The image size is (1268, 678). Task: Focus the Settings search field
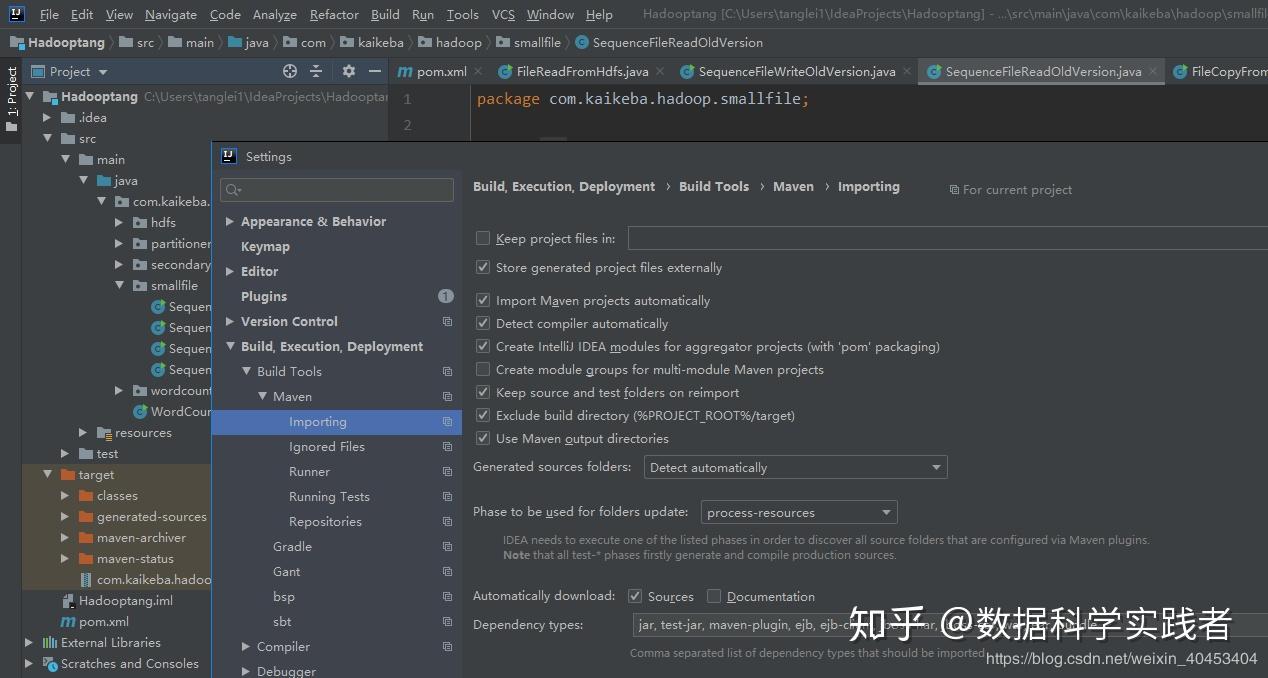pyautogui.click(x=336, y=190)
